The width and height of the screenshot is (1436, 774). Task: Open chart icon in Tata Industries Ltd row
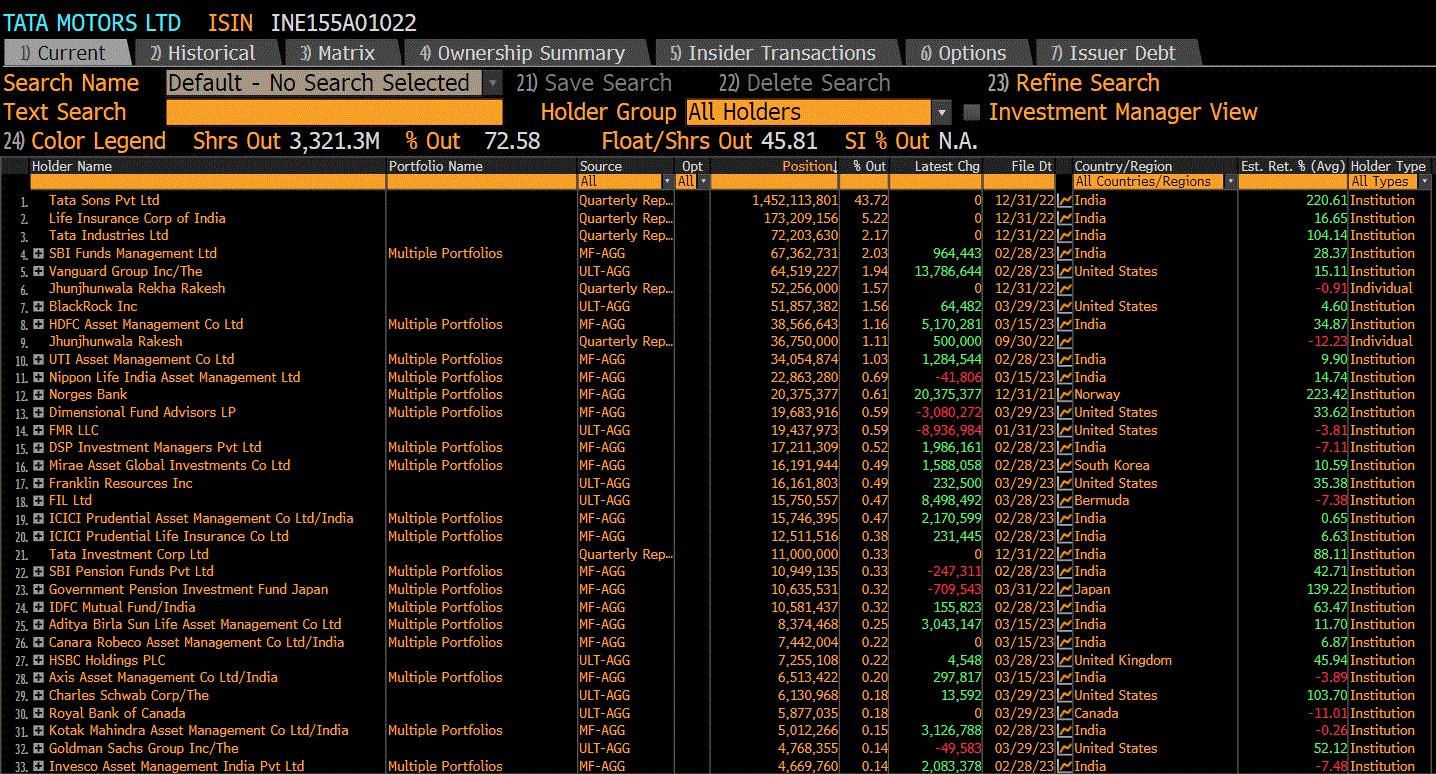(x=1065, y=236)
